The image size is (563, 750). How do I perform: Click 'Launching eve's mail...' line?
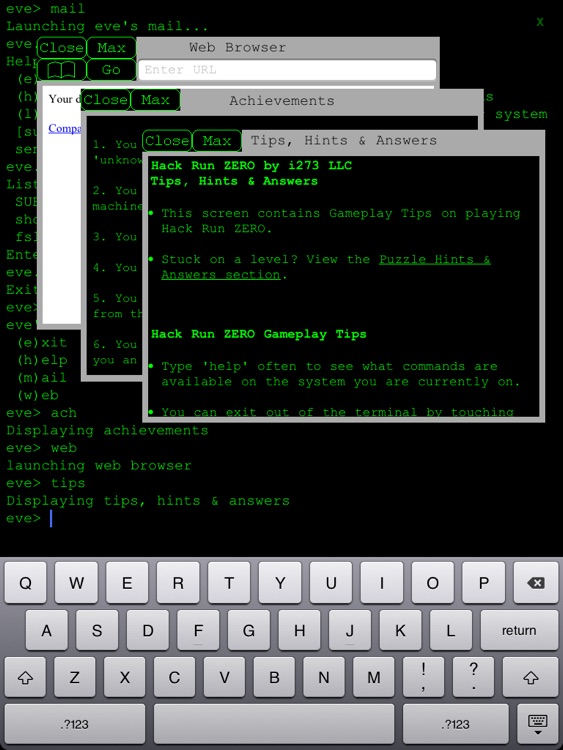click(107, 26)
